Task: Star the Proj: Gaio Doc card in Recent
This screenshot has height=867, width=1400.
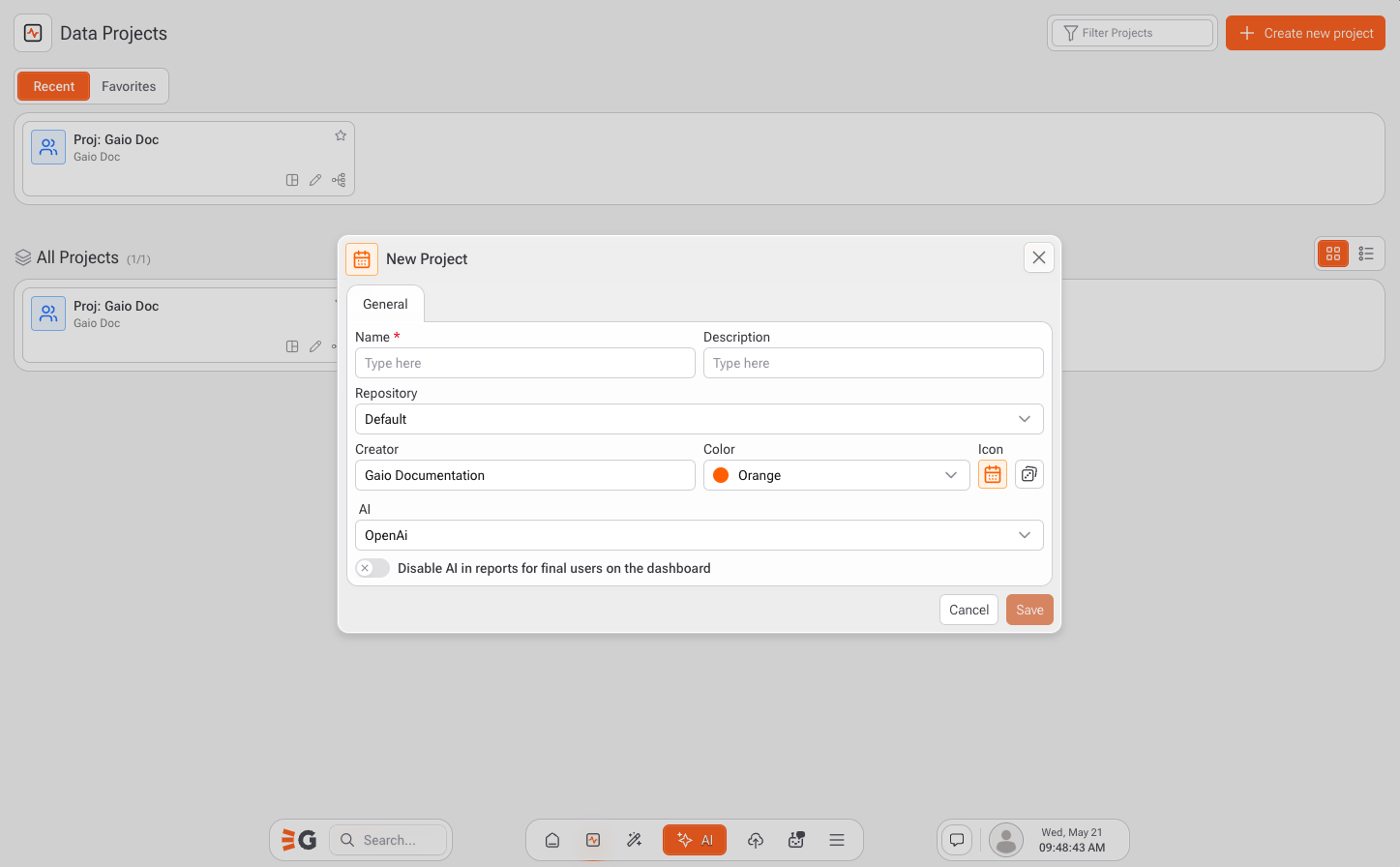Action: (341, 135)
